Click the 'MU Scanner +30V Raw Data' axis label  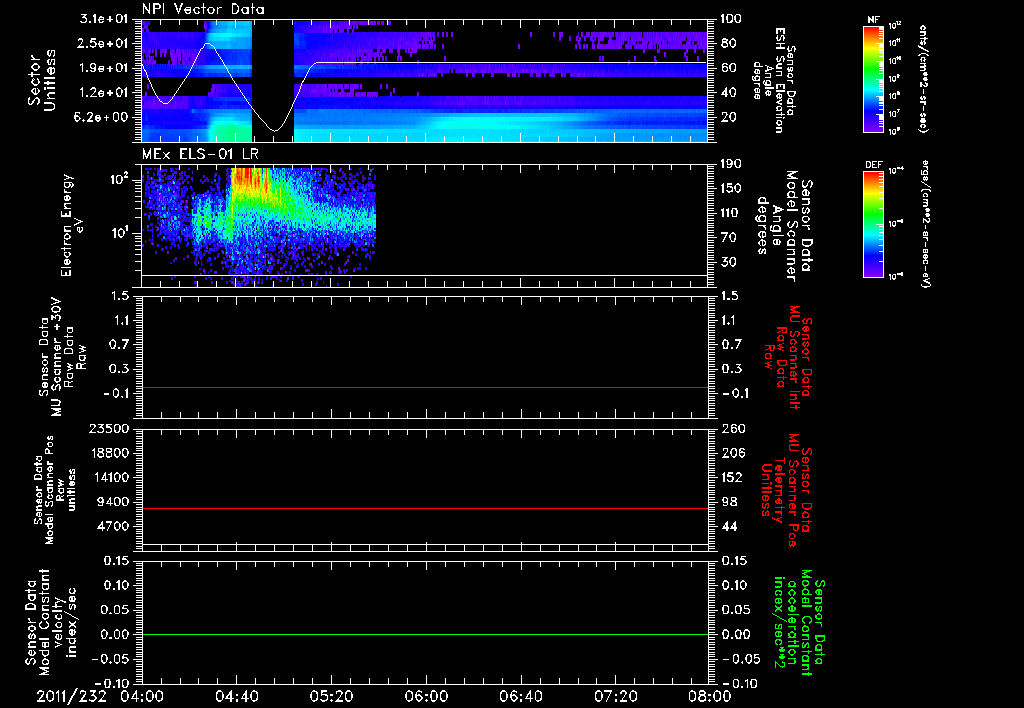(x=61, y=357)
